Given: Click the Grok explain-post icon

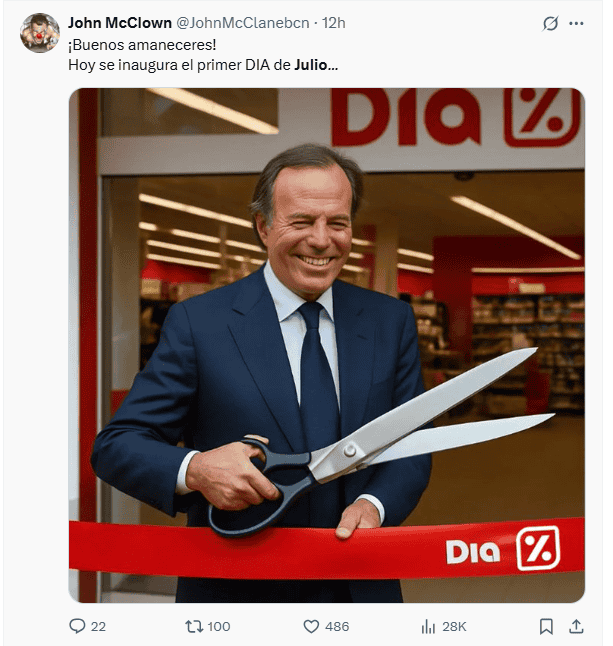Looking at the screenshot, I should pos(550,23).
